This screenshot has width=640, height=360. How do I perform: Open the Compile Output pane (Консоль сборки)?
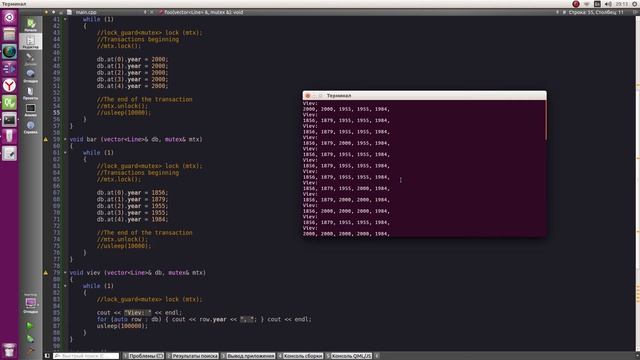pos(300,356)
